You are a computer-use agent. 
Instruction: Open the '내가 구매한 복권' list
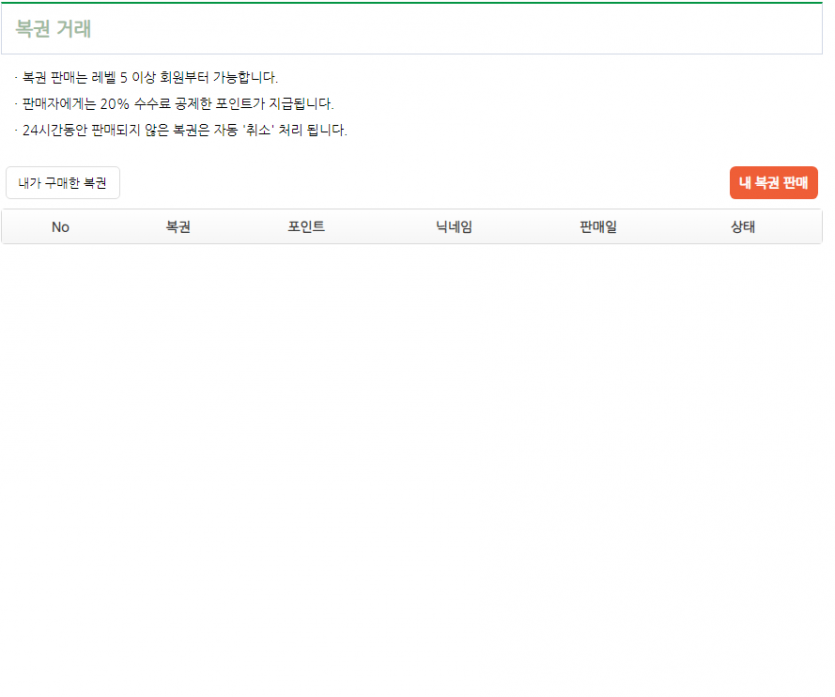(62, 183)
